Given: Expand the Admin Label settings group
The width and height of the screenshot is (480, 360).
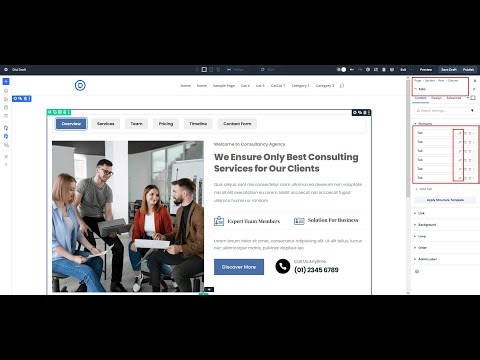Looking at the screenshot, I should pos(425,259).
